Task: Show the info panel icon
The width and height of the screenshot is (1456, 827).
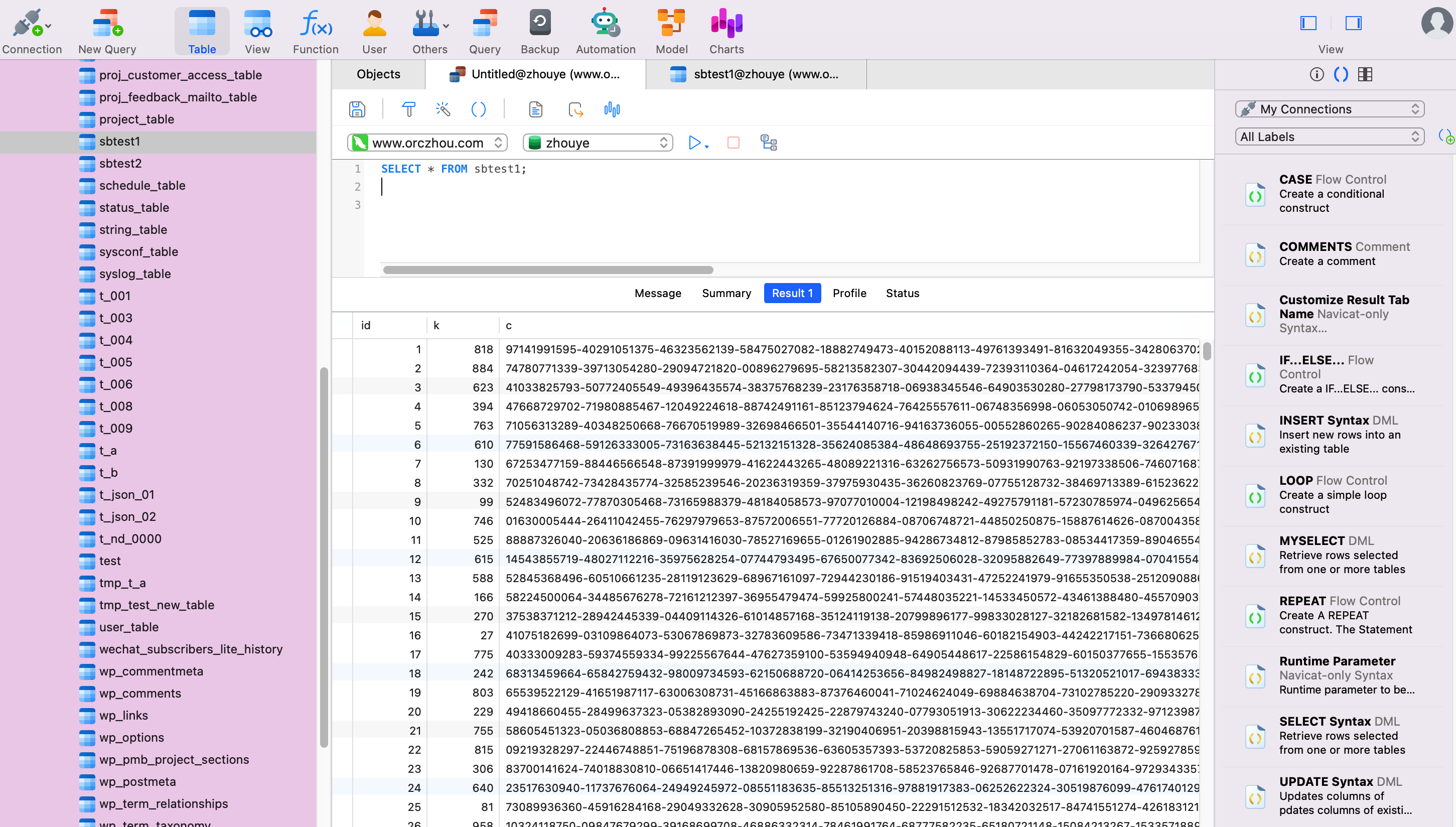Action: 1317,74
